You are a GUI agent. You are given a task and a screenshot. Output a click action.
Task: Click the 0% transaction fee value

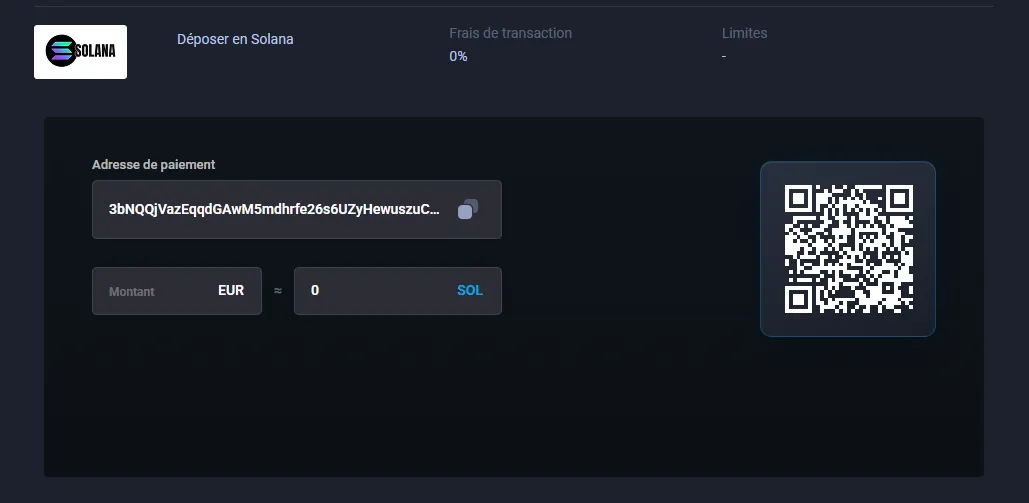click(x=458, y=56)
